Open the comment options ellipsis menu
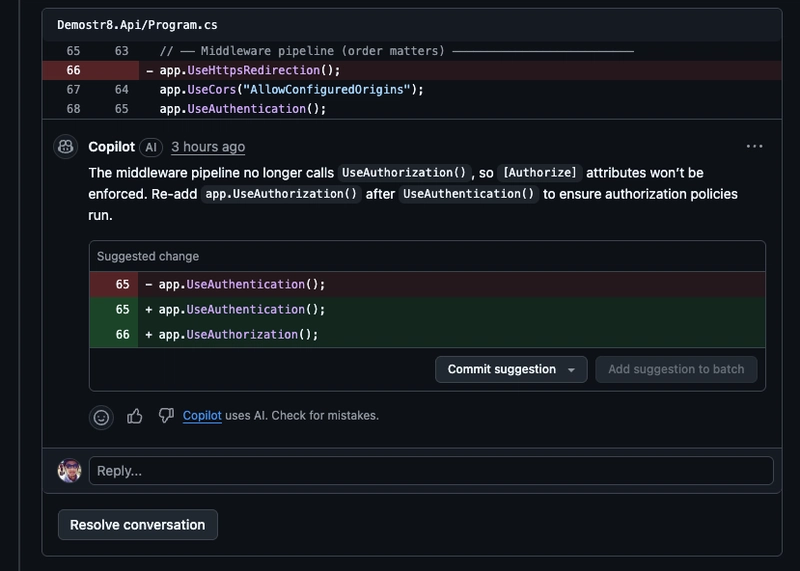 [754, 147]
